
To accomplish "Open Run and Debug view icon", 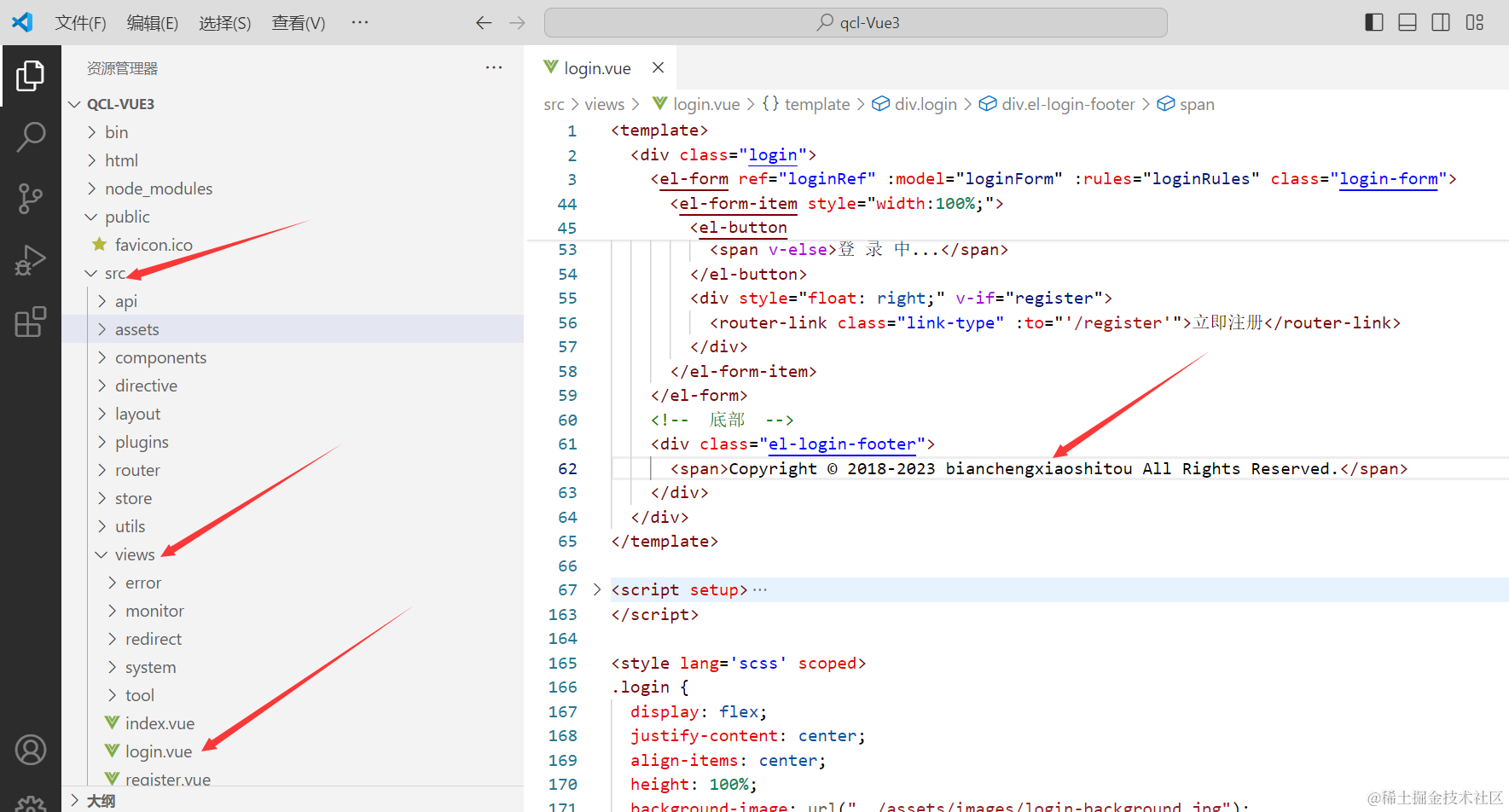I will coord(31,260).
